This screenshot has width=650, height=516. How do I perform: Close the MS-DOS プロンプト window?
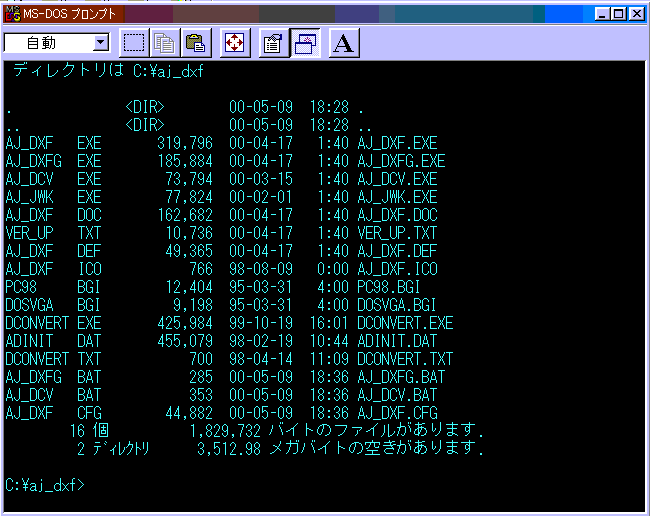tap(637, 14)
